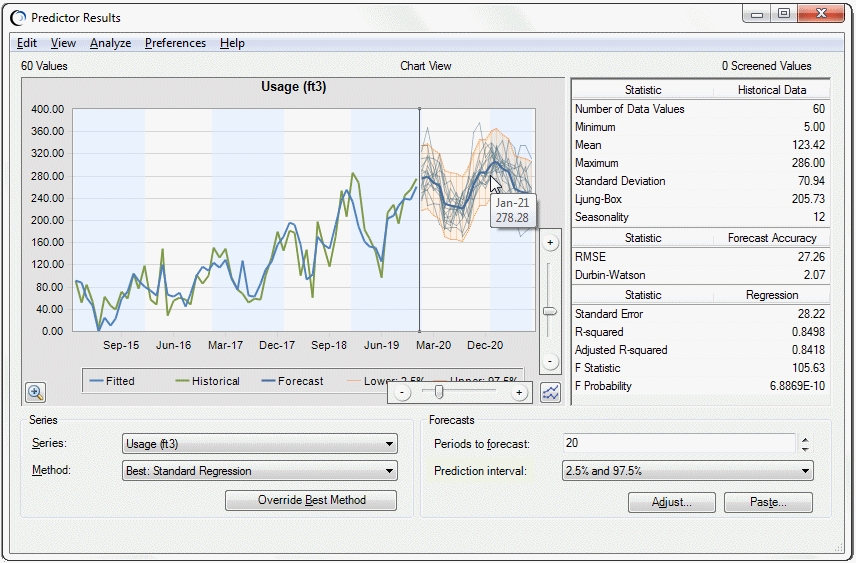Click the Dec-20 x-axis label
The image size is (856, 563).
[x=485, y=345]
